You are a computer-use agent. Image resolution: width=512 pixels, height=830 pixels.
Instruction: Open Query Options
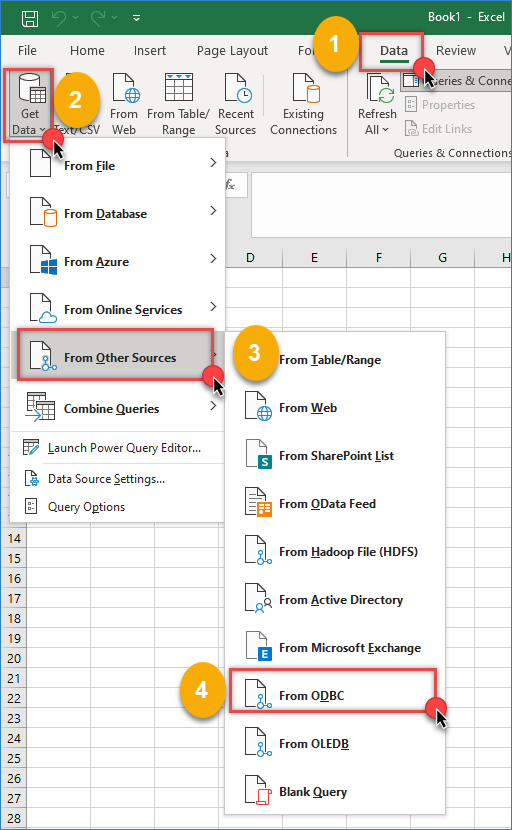coord(118,507)
